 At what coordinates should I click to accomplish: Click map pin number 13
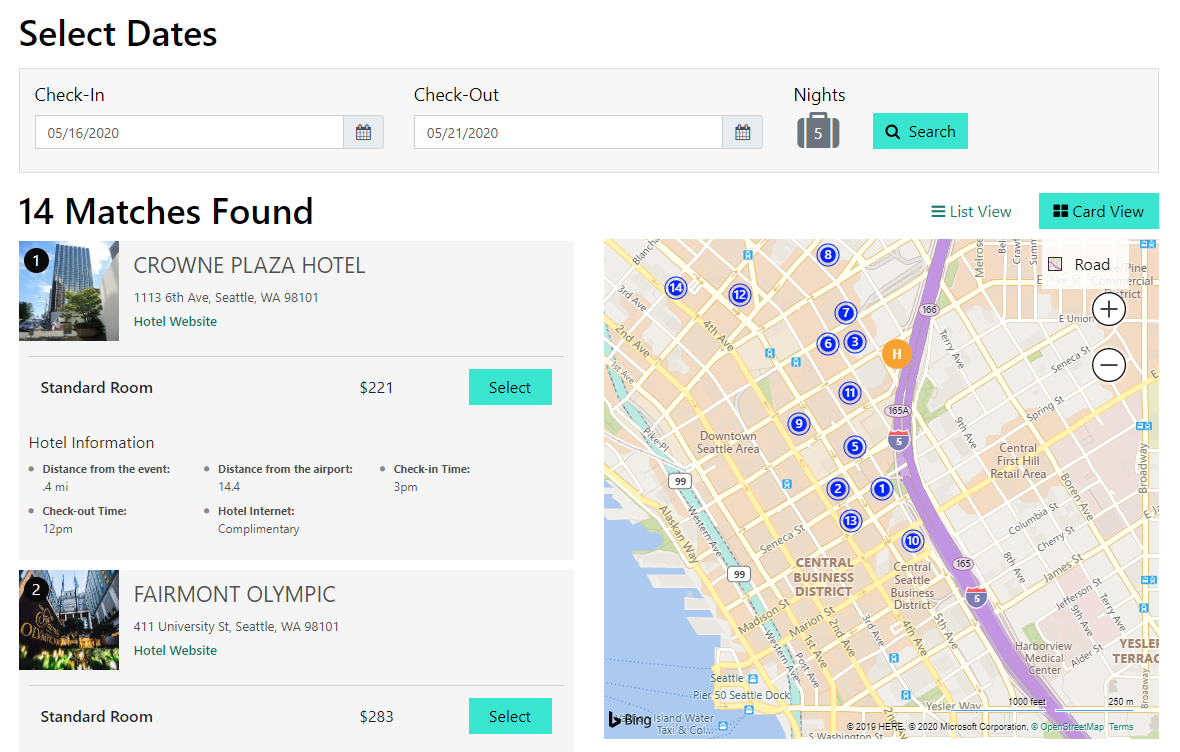850,521
